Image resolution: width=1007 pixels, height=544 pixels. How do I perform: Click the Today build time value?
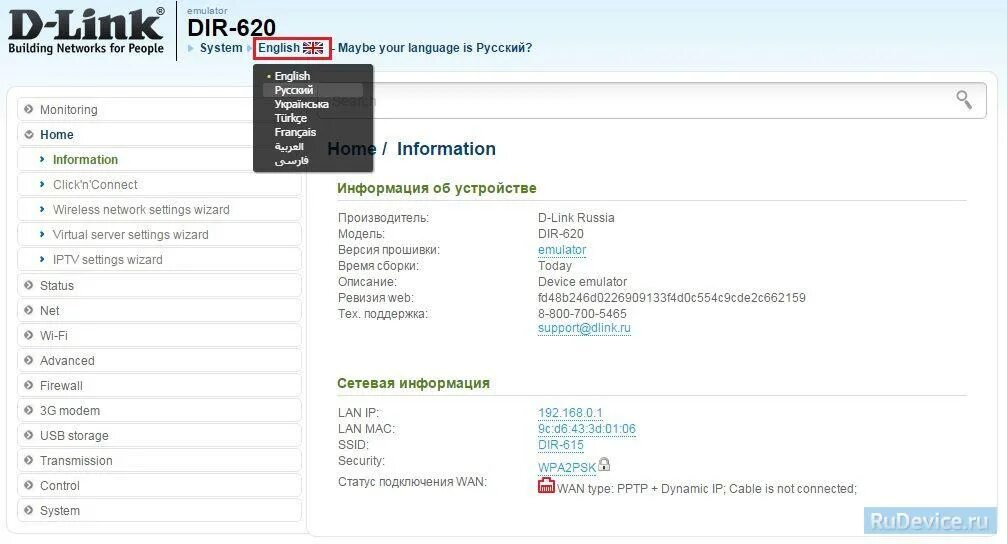(x=555, y=266)
